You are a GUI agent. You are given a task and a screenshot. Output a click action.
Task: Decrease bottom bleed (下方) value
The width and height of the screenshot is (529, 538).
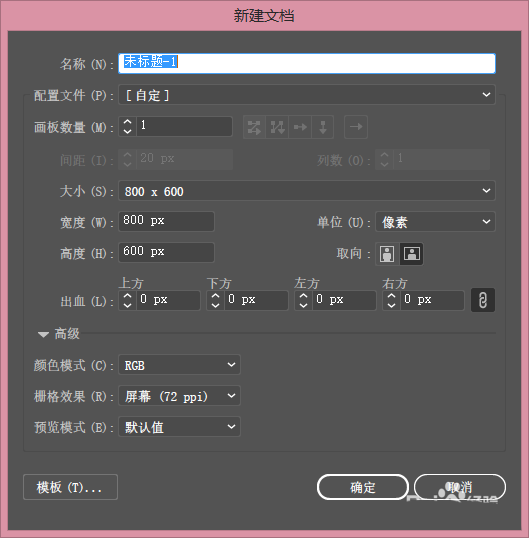point(215,305)
